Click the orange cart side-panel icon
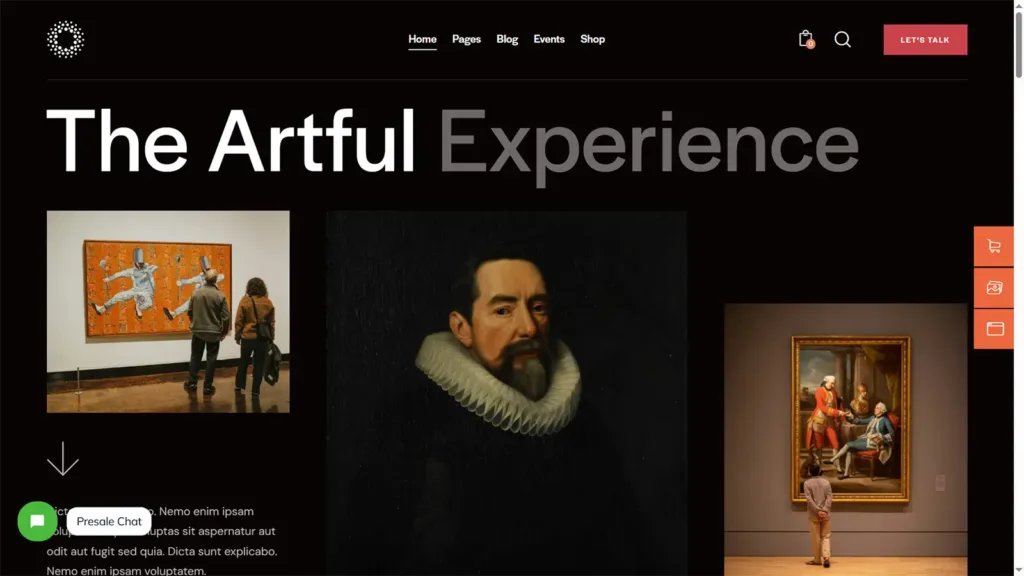The height and width of the screenshot is (576, 1024). [x=994, y=246]
